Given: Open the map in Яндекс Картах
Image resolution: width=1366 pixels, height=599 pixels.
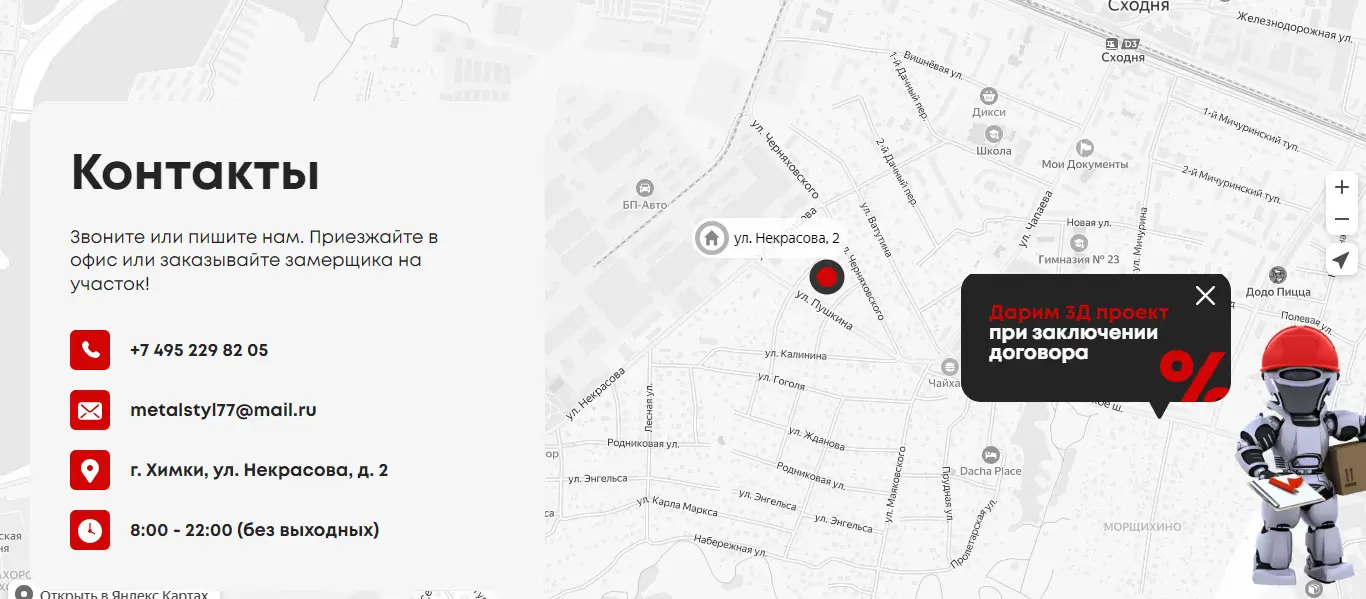Looking at the screenshot, I should point(115,594).
